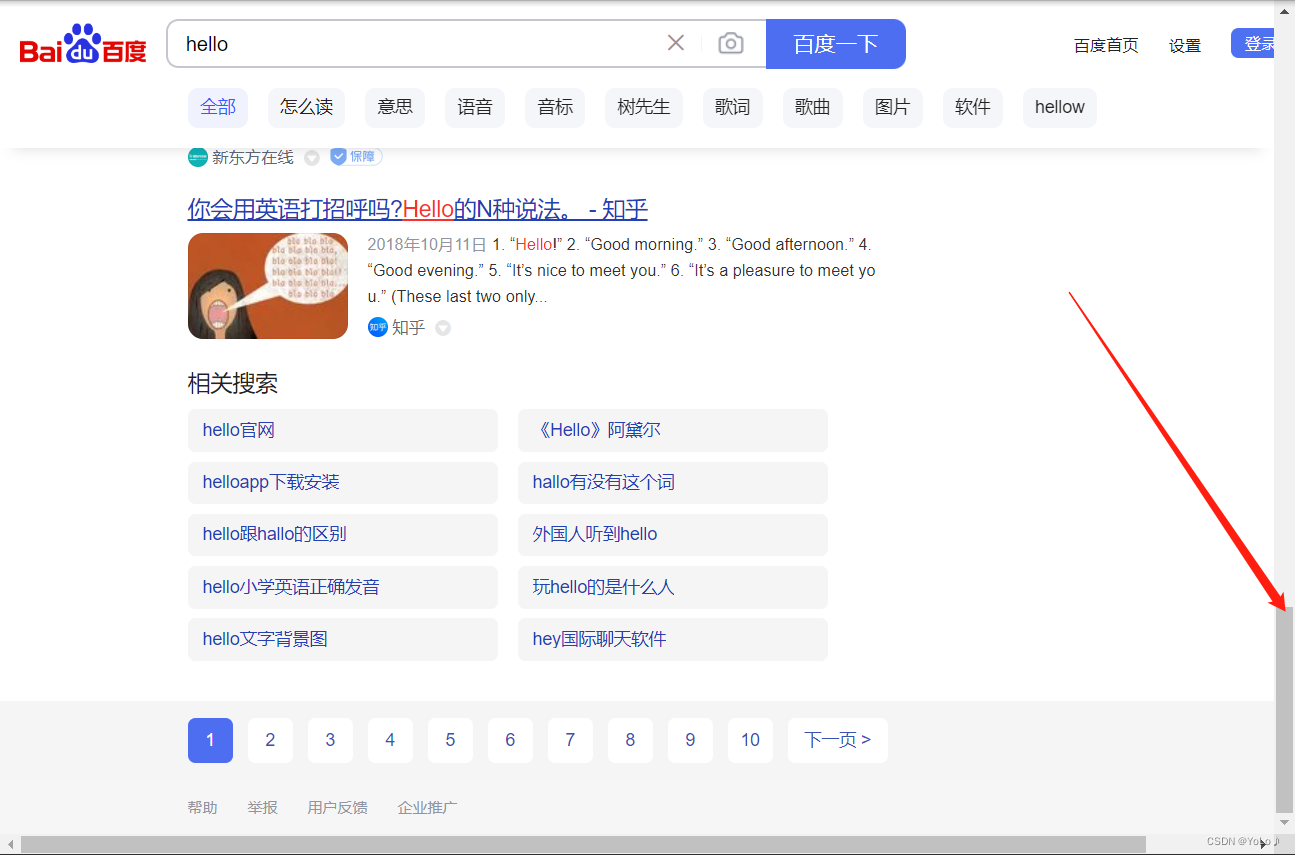Go to results page 9

pos(690,740)
